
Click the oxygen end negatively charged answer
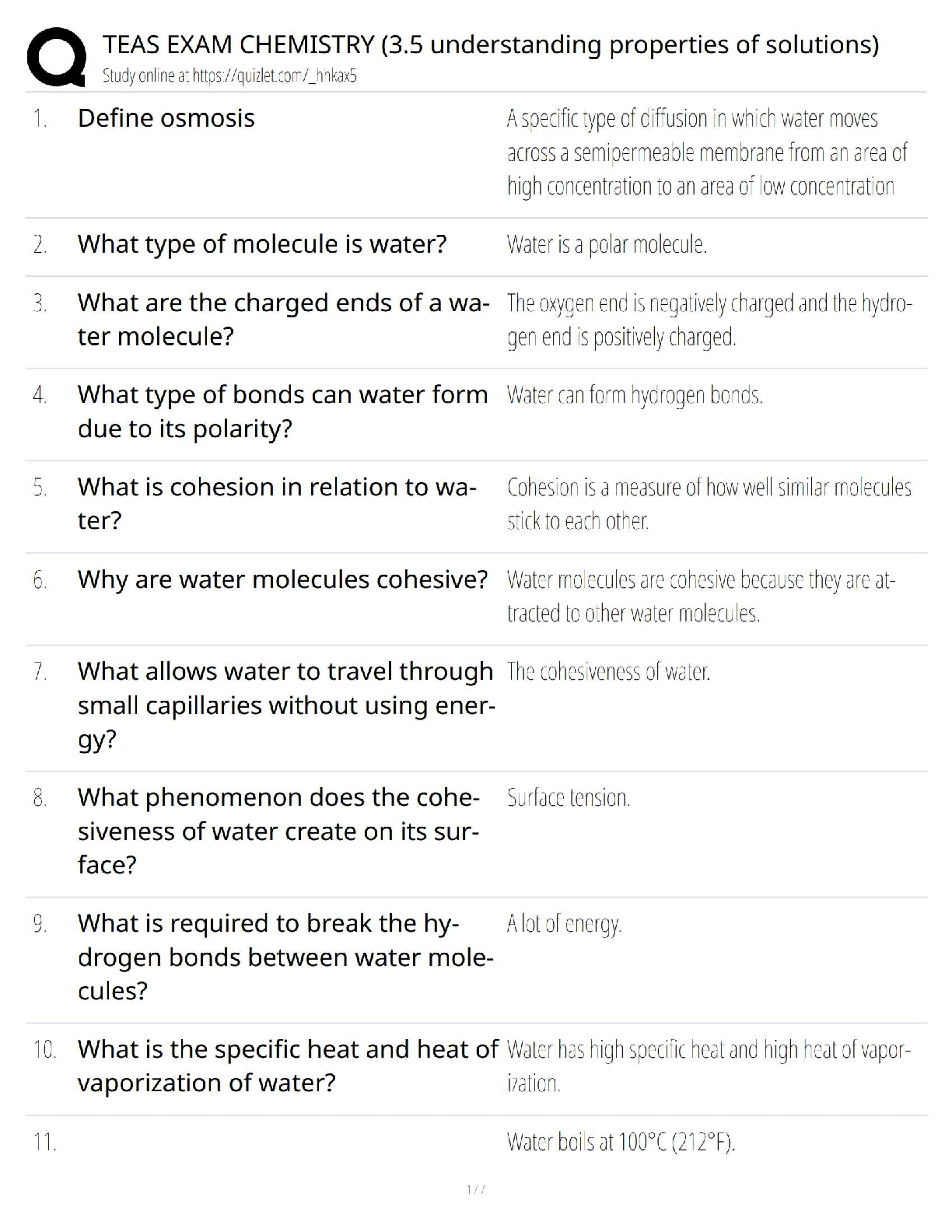pos(709,320)
